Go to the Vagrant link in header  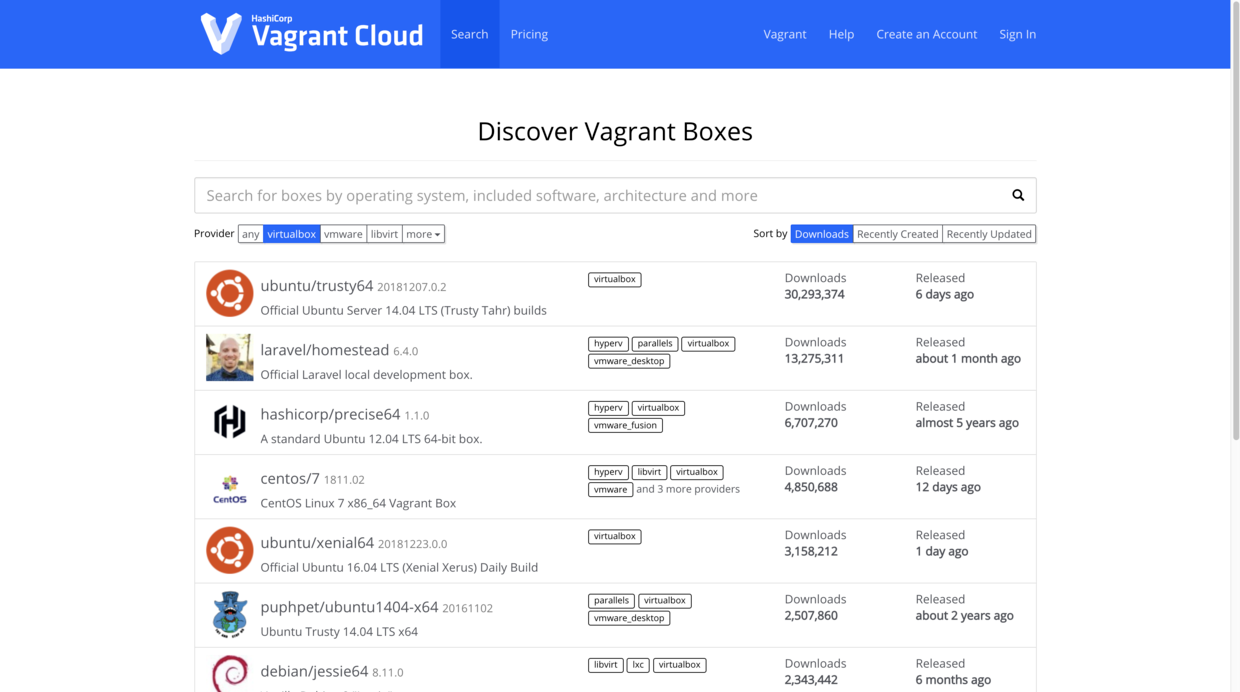(785, 34)
